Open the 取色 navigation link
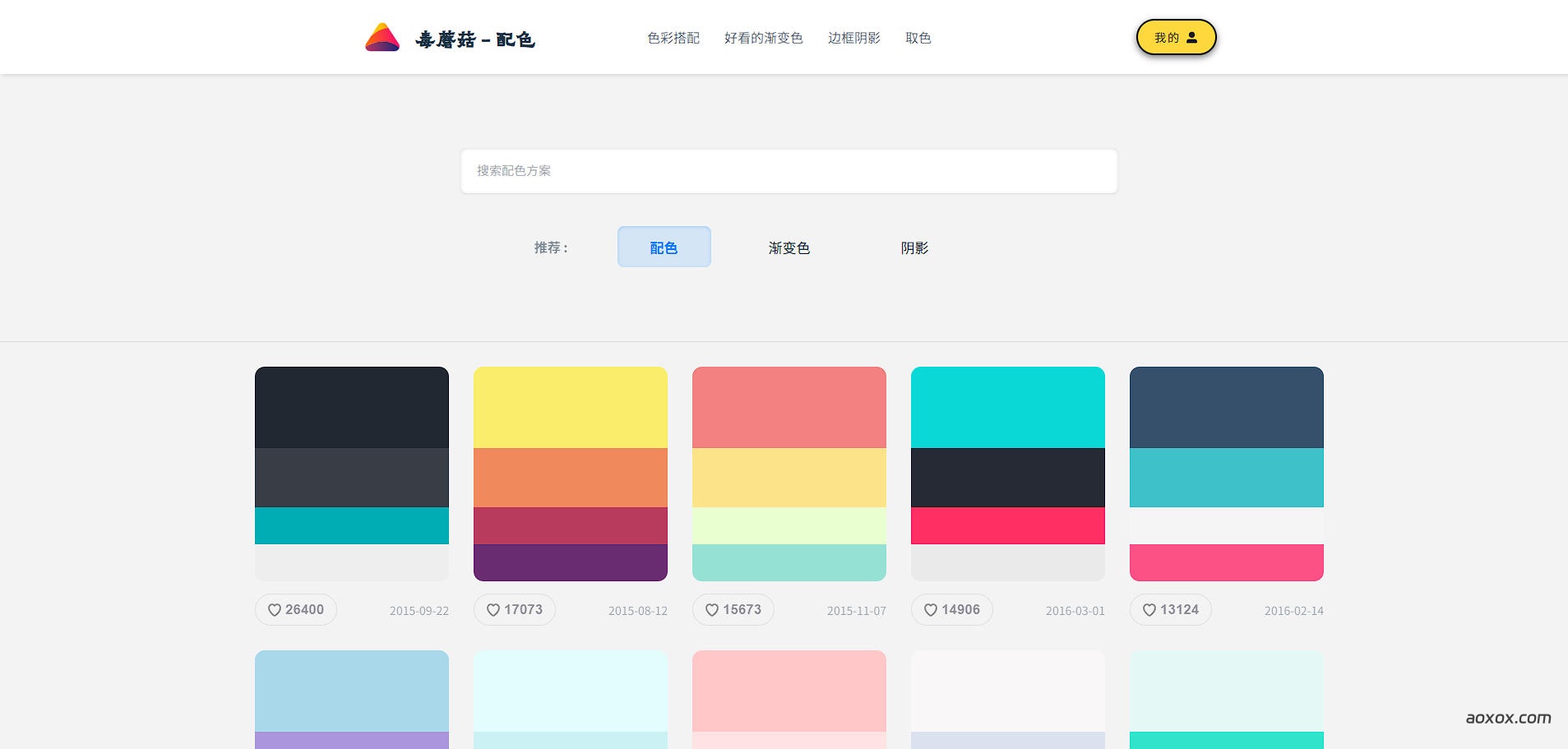The image size is (1568, 749). coord(918,38)
